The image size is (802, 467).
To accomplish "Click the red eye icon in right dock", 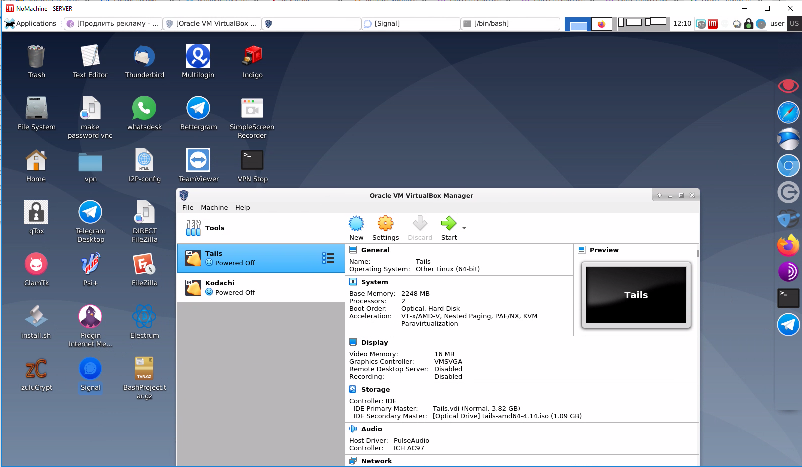I will tap(788, 86).
